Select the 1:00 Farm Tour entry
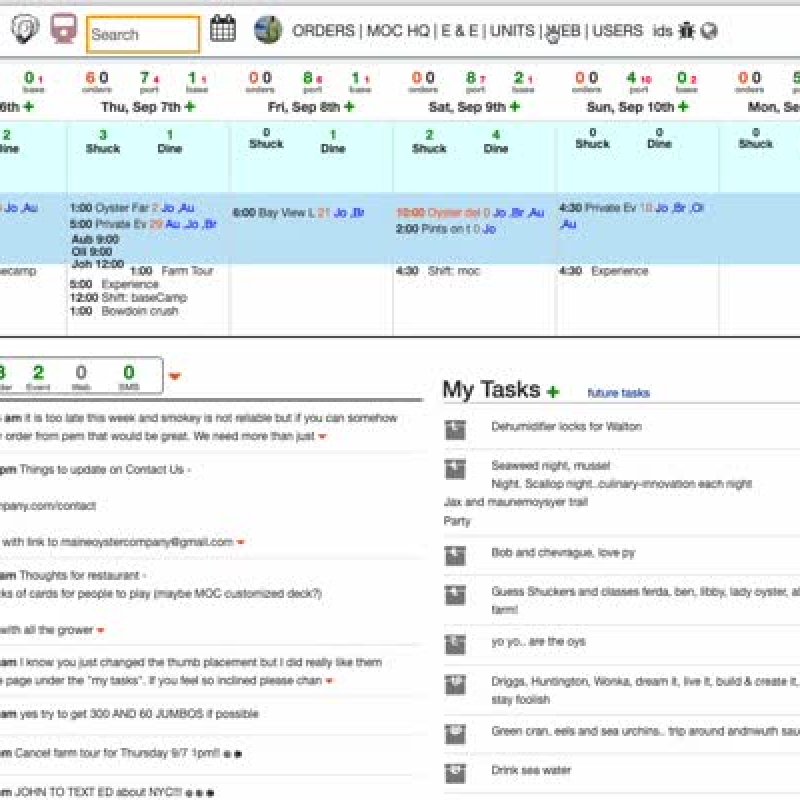This screenshot has width=800, height=800. [x=172, y=271]
